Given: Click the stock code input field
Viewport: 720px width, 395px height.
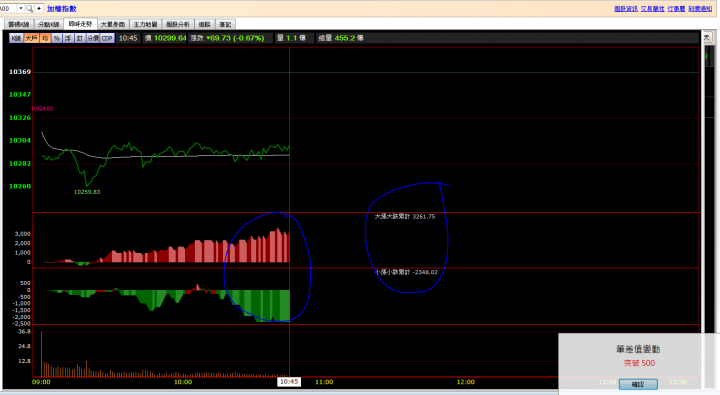Looking at the screenshot, I should tap(8, 8).
